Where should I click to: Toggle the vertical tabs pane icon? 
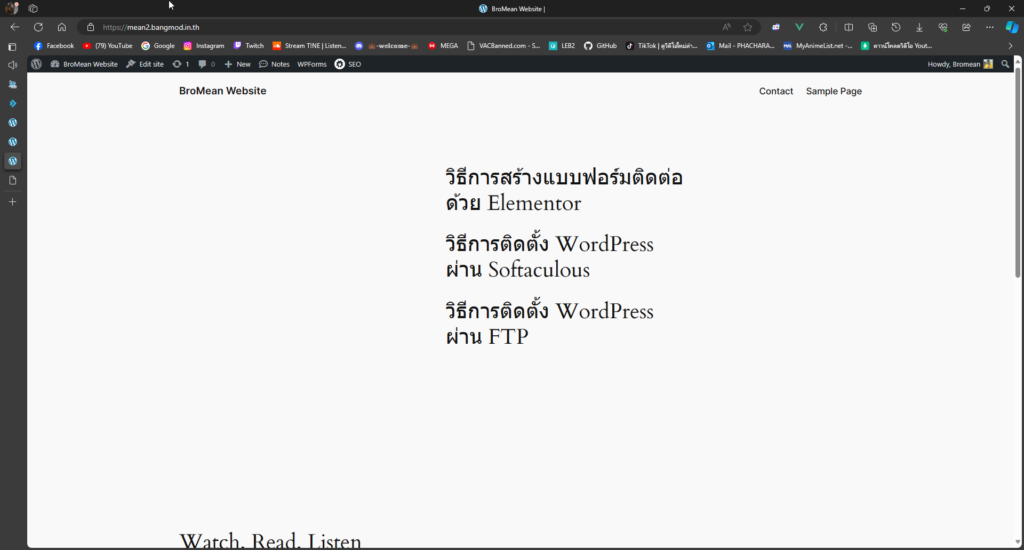[x=12, y=46]
